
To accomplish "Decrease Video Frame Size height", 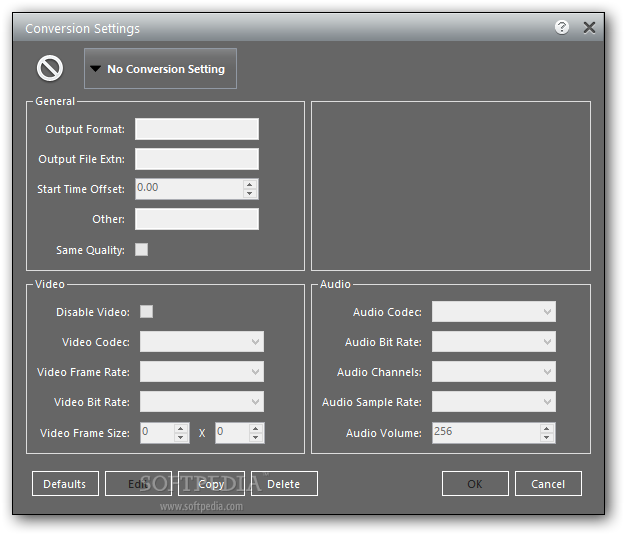I will [256, 437].
